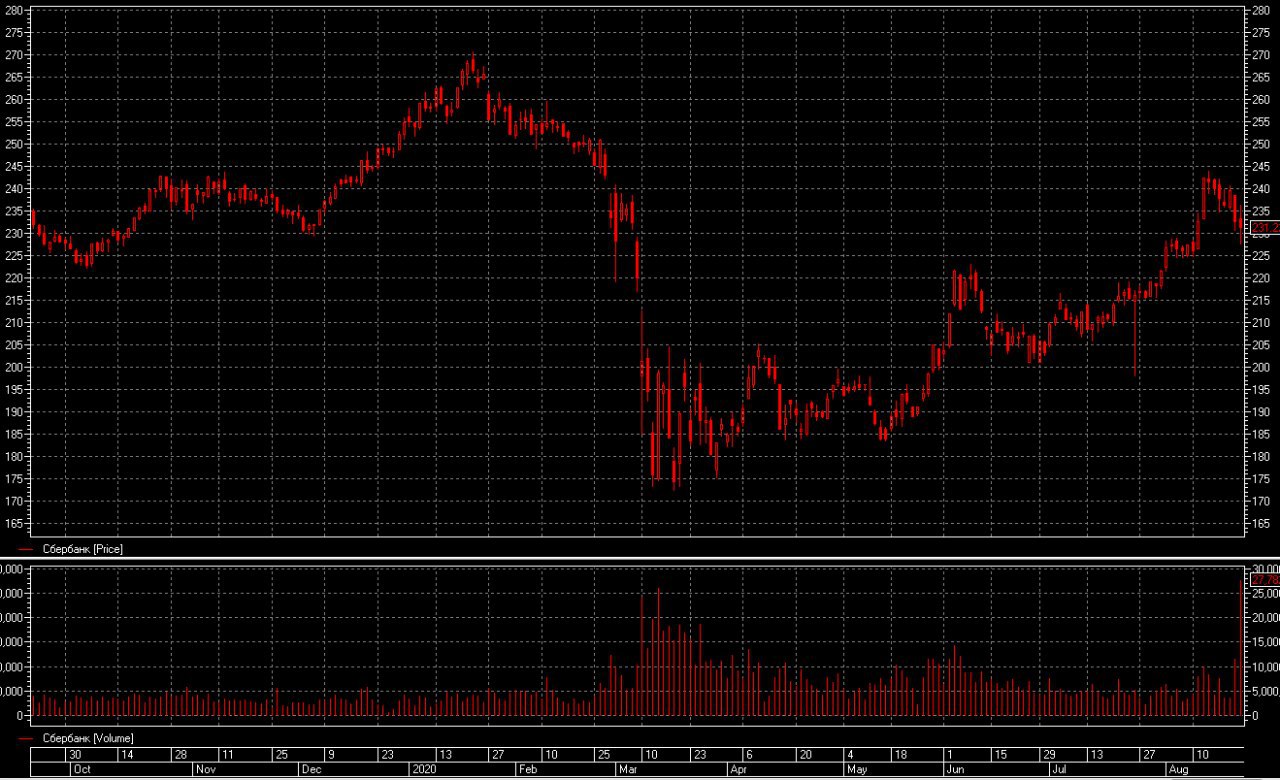This screenshot has width=1280, height=780.
Task: Click the 25,000 volume level on right axis
Action: point(1265,594)
